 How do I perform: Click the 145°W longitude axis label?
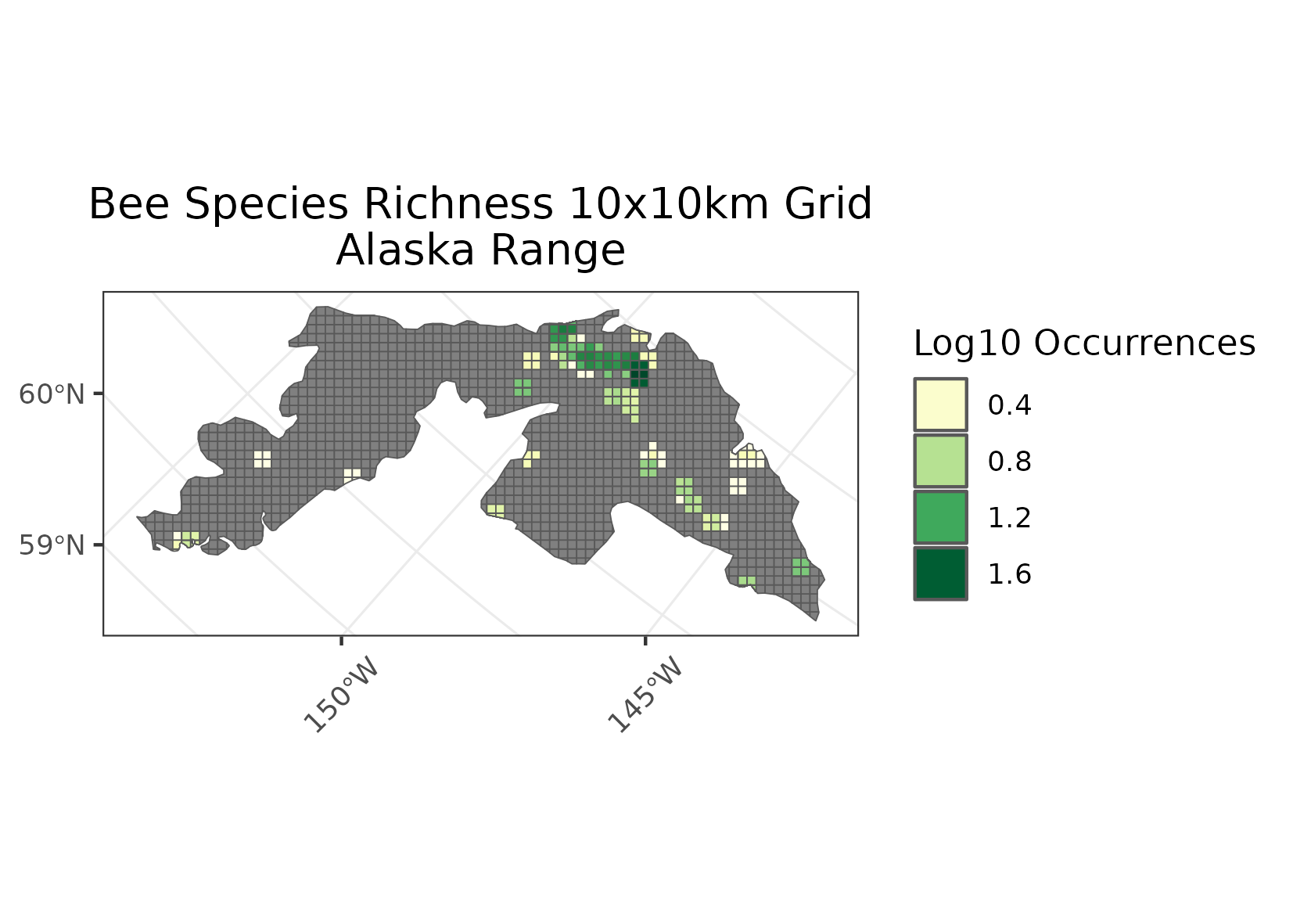click(x=644, y=696)
